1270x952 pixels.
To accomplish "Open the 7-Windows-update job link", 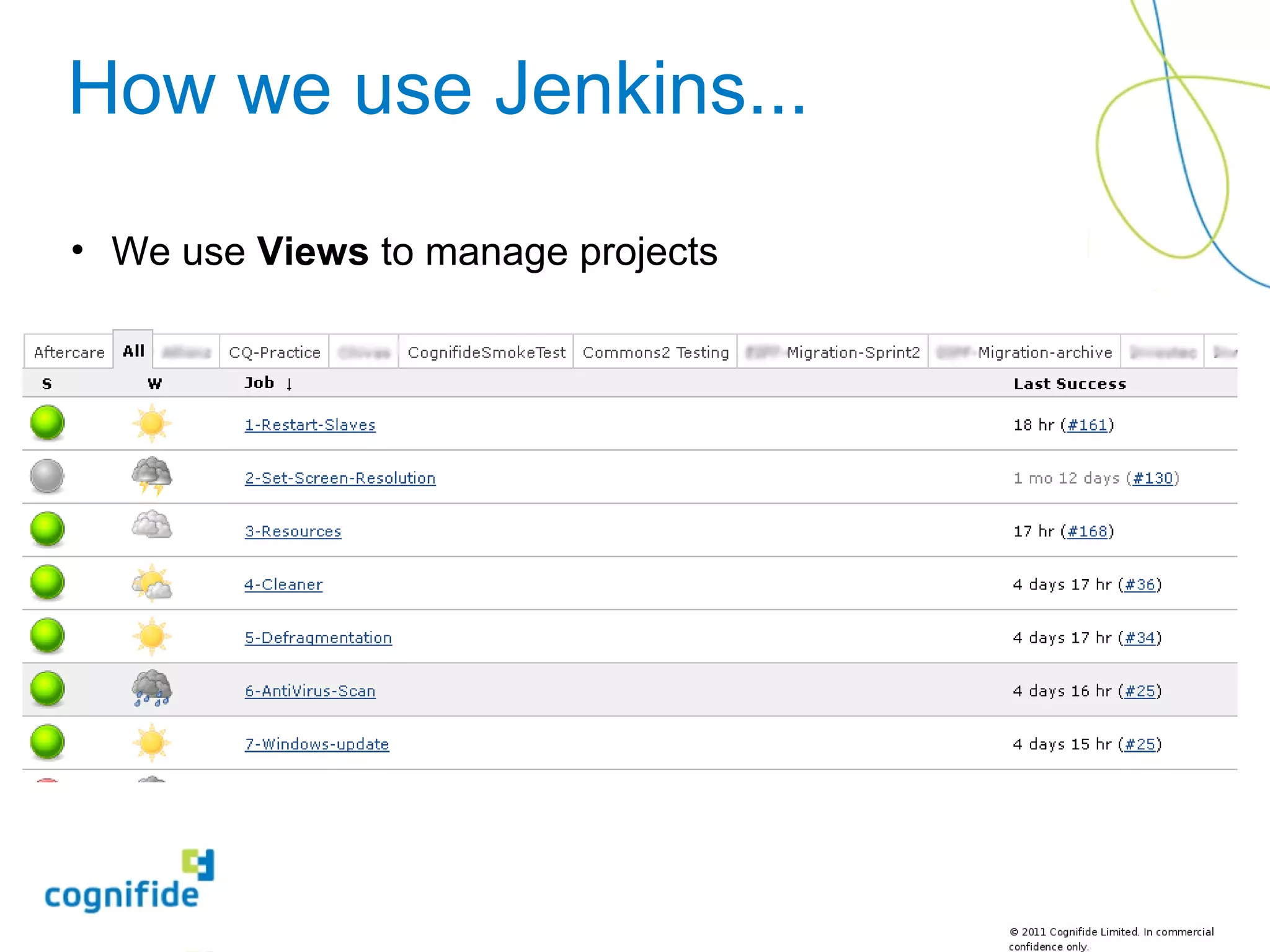I will coord(317,744).
